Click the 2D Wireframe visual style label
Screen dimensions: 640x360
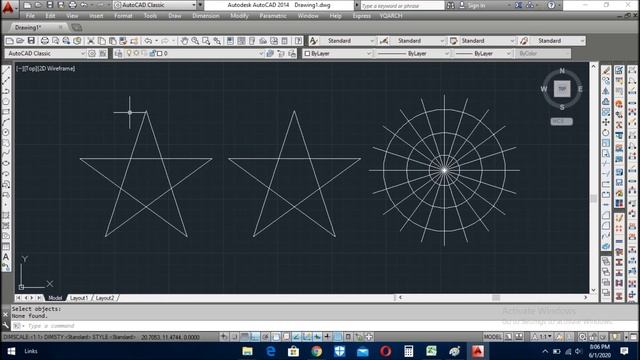(56, 69)
